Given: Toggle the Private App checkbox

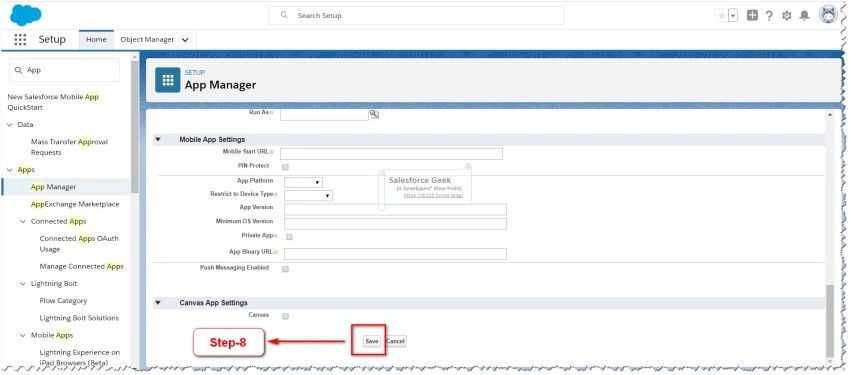Looking at the screenshot, I should click(x=289, y=237).
